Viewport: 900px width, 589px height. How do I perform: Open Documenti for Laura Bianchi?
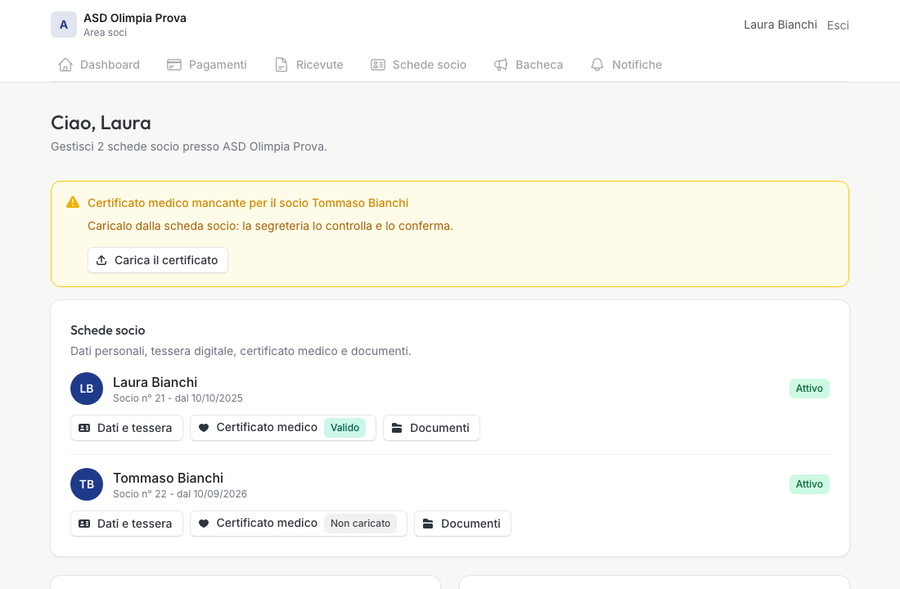pyautogui.click(x=432, y=428)
